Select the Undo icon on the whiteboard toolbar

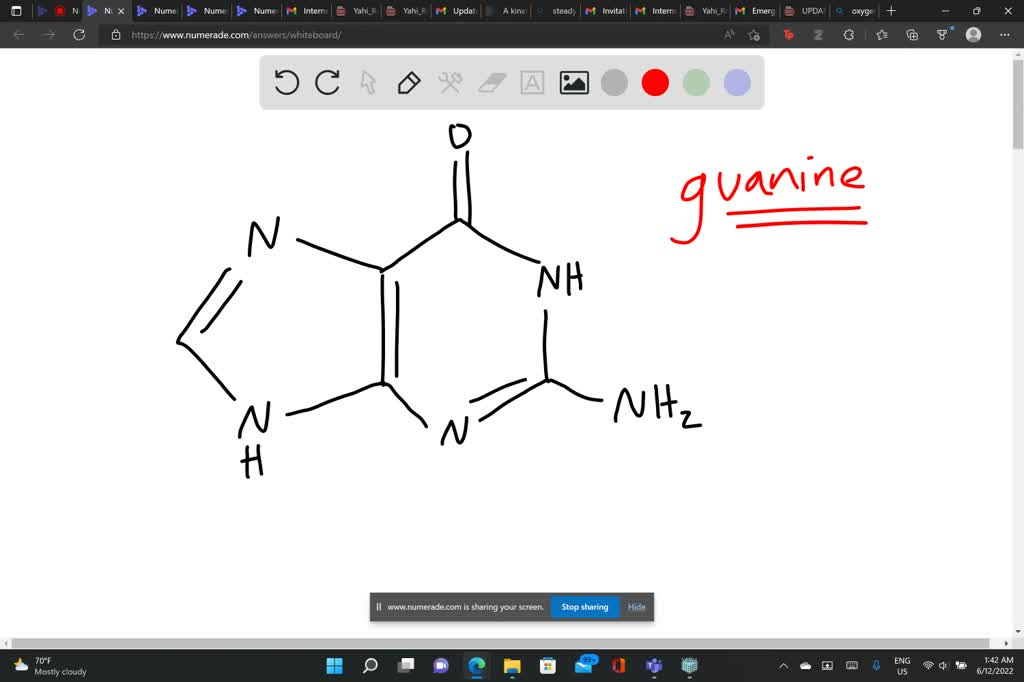287,83
